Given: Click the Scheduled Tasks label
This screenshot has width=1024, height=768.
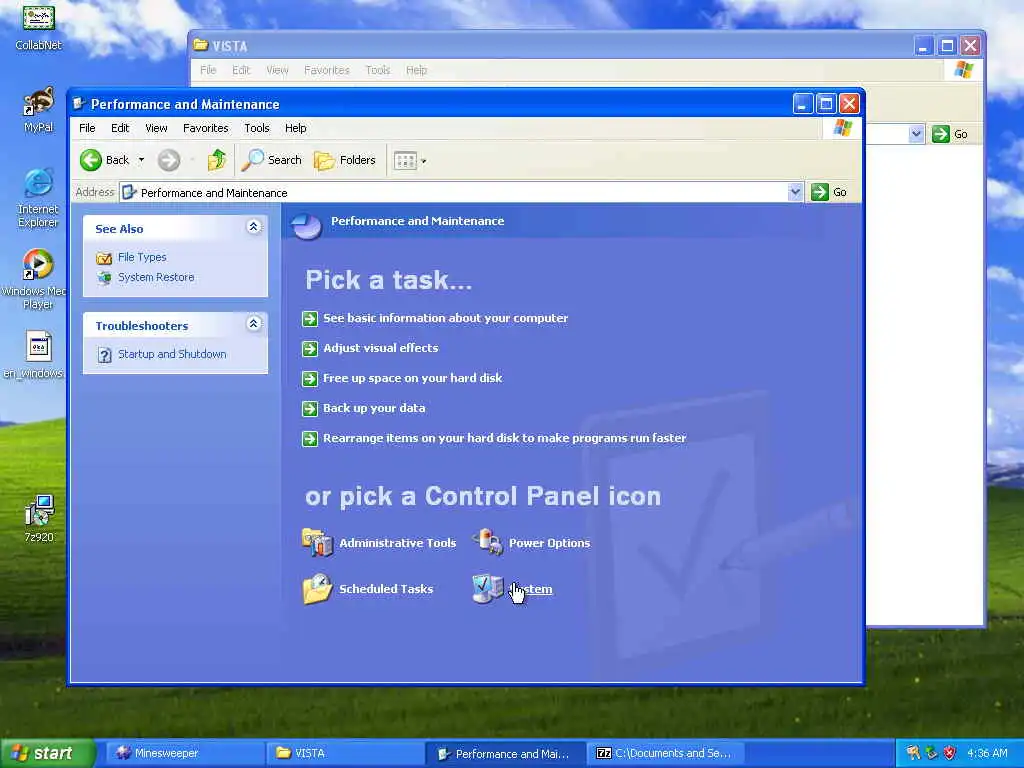Looking at the screenshot, I should pyautogui.click(x=386, y=589).
